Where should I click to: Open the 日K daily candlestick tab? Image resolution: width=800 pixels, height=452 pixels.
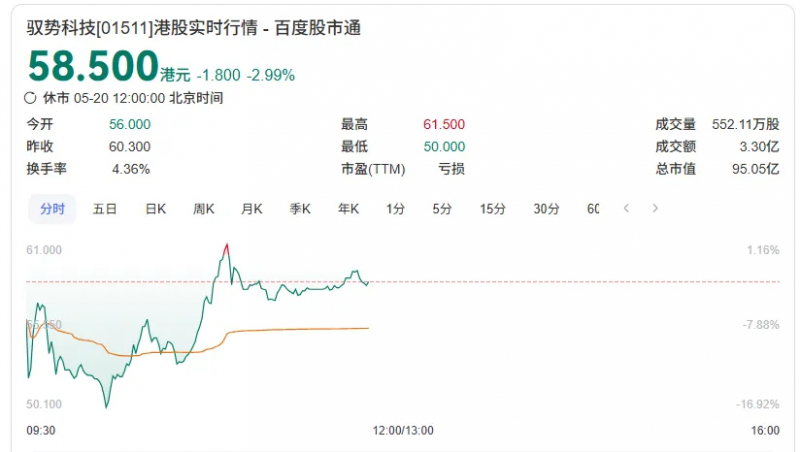(x=156, y=209)
